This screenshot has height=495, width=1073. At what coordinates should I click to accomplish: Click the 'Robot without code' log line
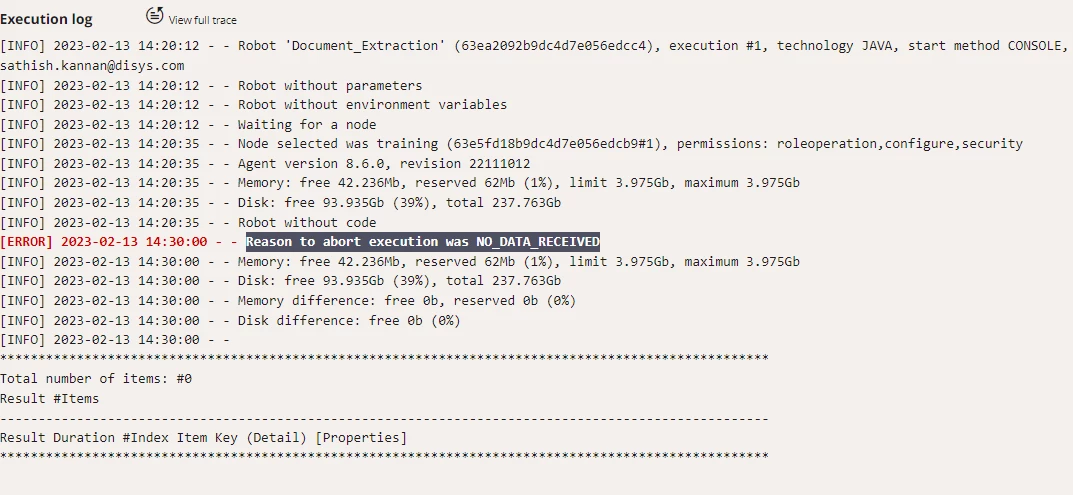188,223
